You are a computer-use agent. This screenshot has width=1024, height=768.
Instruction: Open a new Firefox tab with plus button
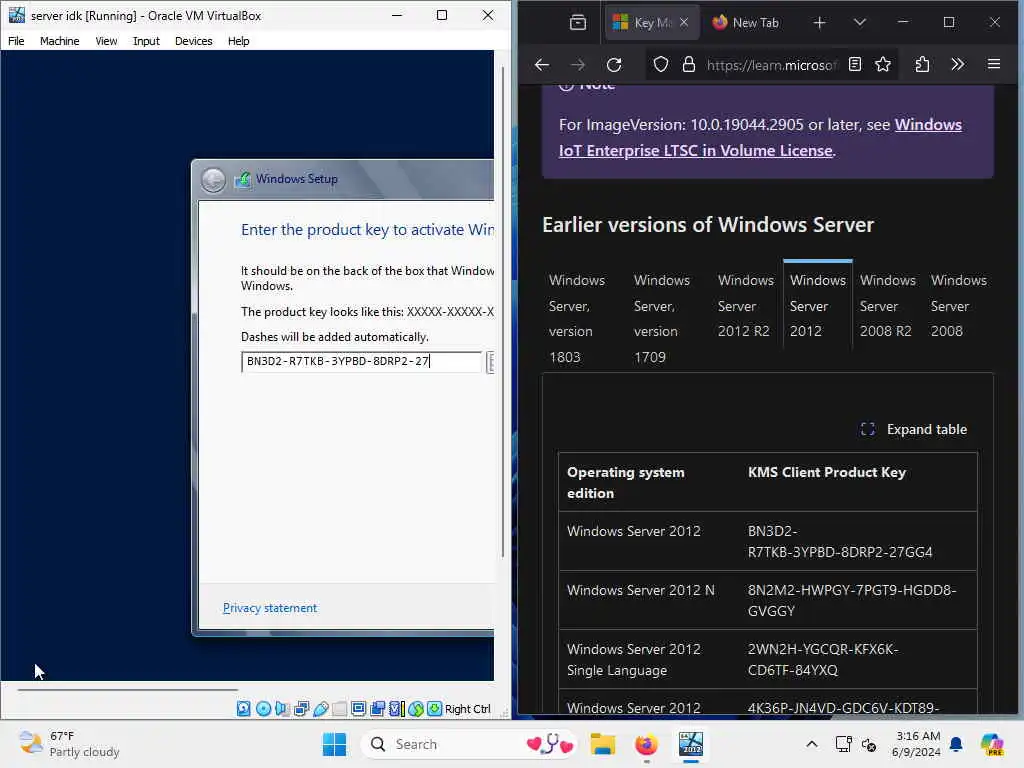click(x=820, y=23)
